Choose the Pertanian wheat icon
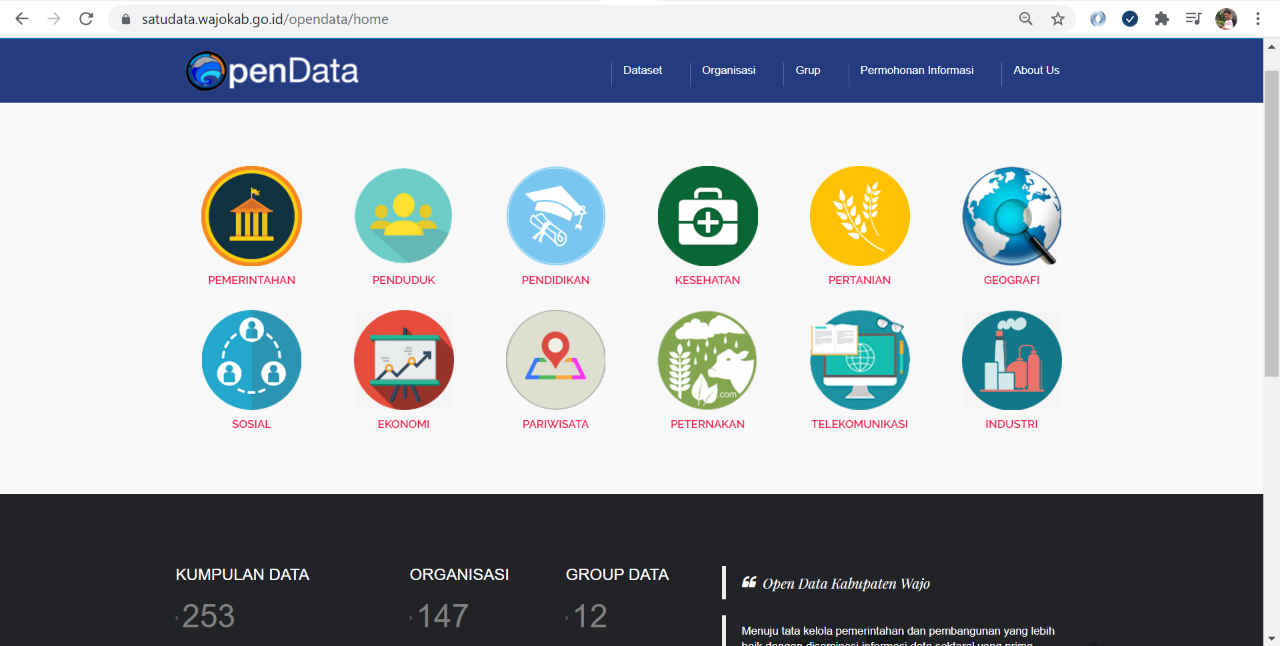The height and width of the screenshot is (646, 1280). point(859,216)
